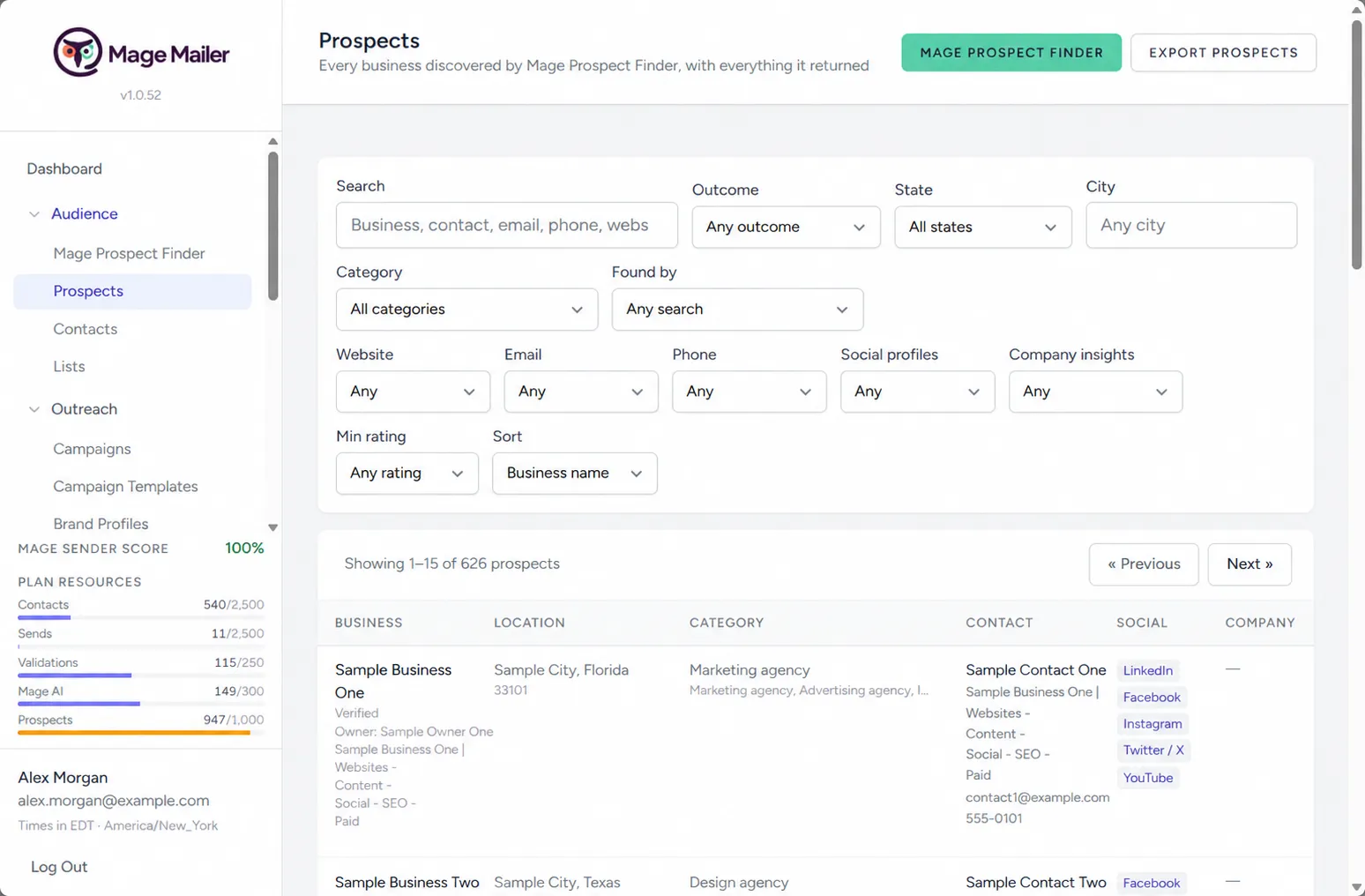This screenshot has height=896, width=1365.
Task: Click the sidebar scroll down arrow
Action: pos(273,527)
